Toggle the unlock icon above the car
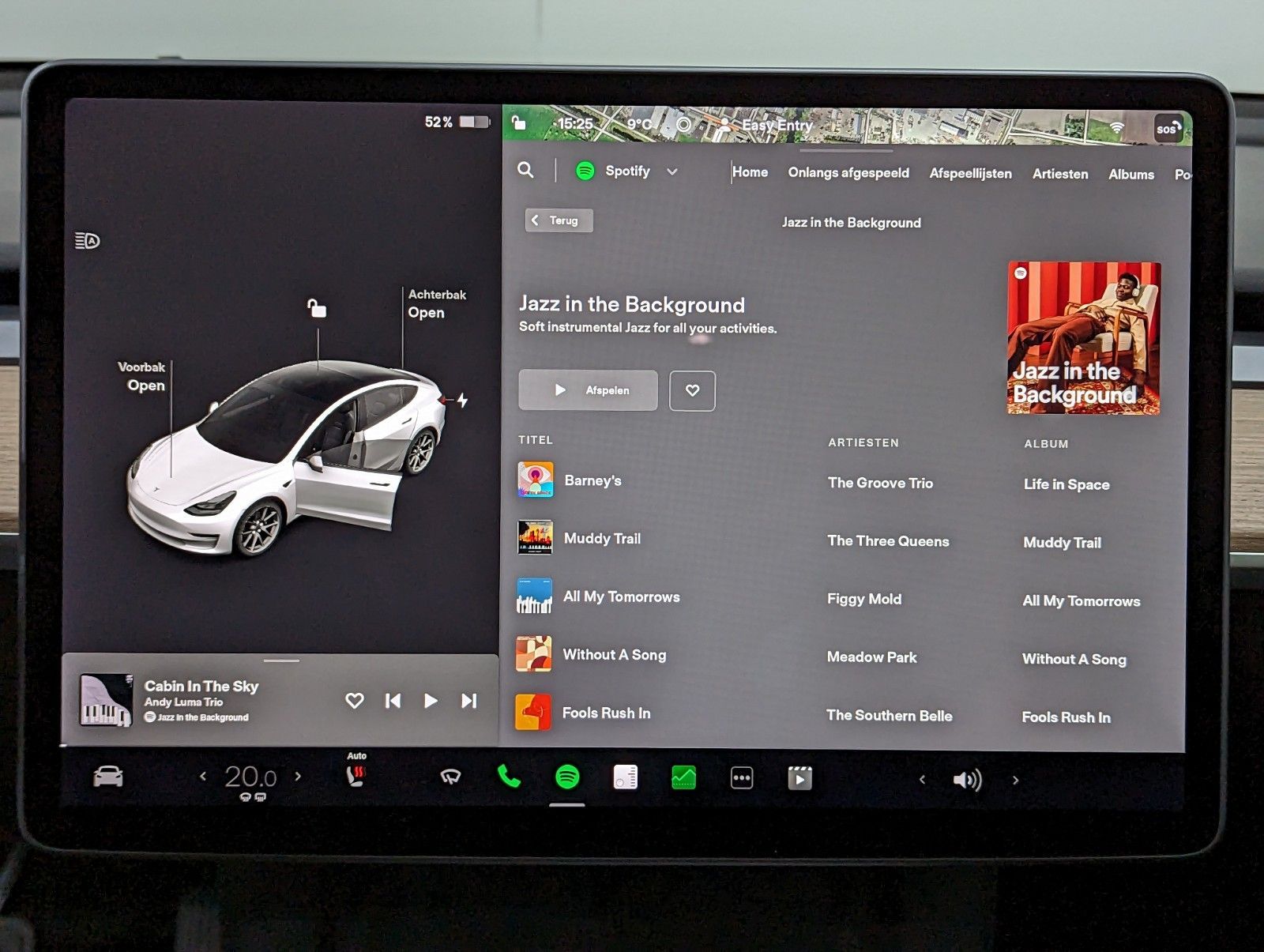Image resolution: width=1264 pixels, height=952 pixels. tap(317, 308)
